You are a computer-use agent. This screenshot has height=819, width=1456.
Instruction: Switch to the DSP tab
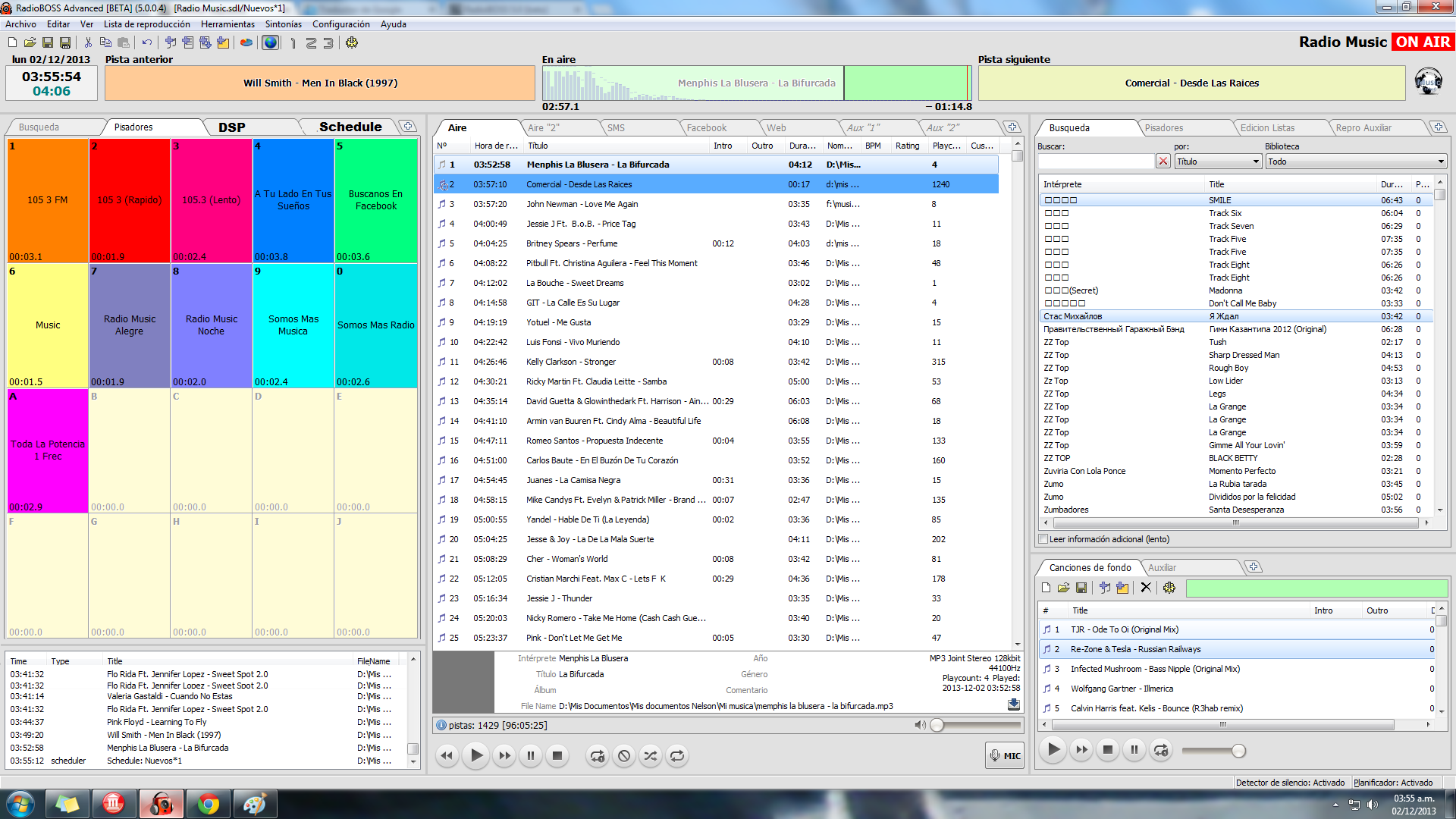232,127
